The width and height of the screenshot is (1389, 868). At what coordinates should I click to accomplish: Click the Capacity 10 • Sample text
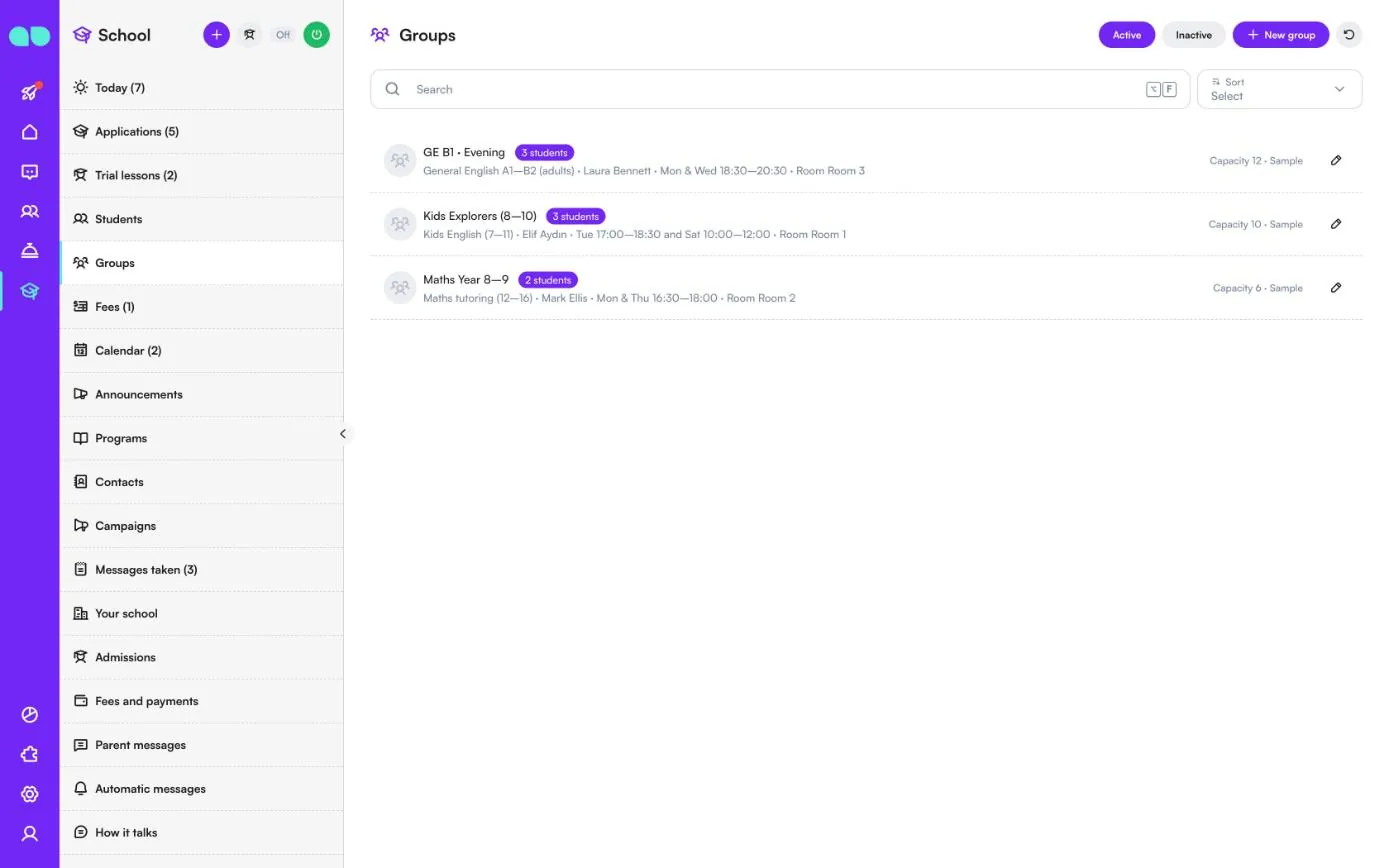(1255, 224)
